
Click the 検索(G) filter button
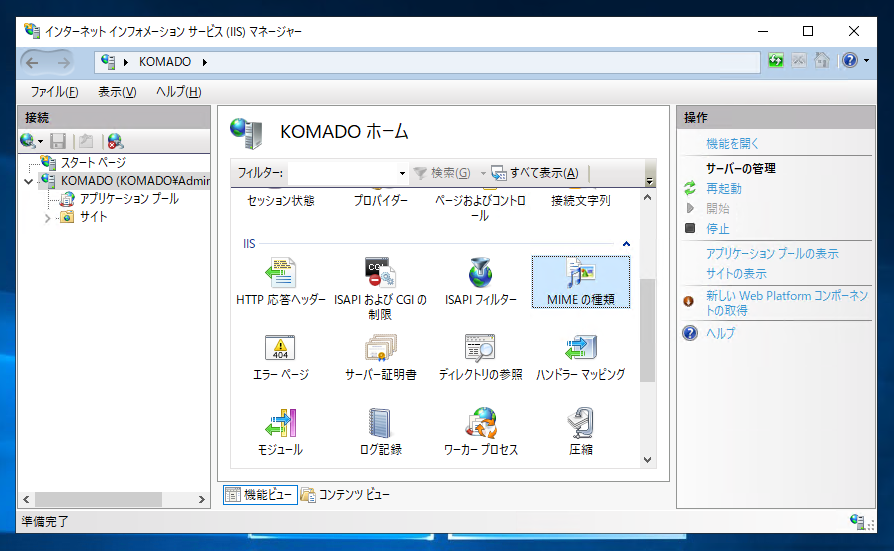pos(442,173)
